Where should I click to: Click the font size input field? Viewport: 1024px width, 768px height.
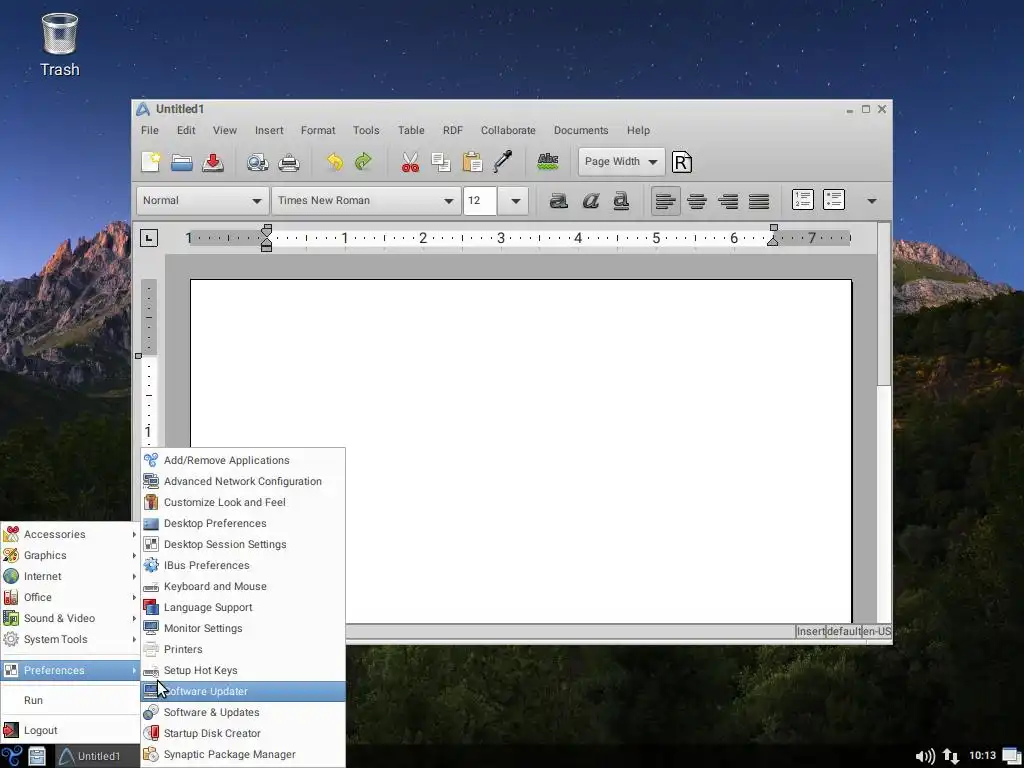tap(480, 200)
